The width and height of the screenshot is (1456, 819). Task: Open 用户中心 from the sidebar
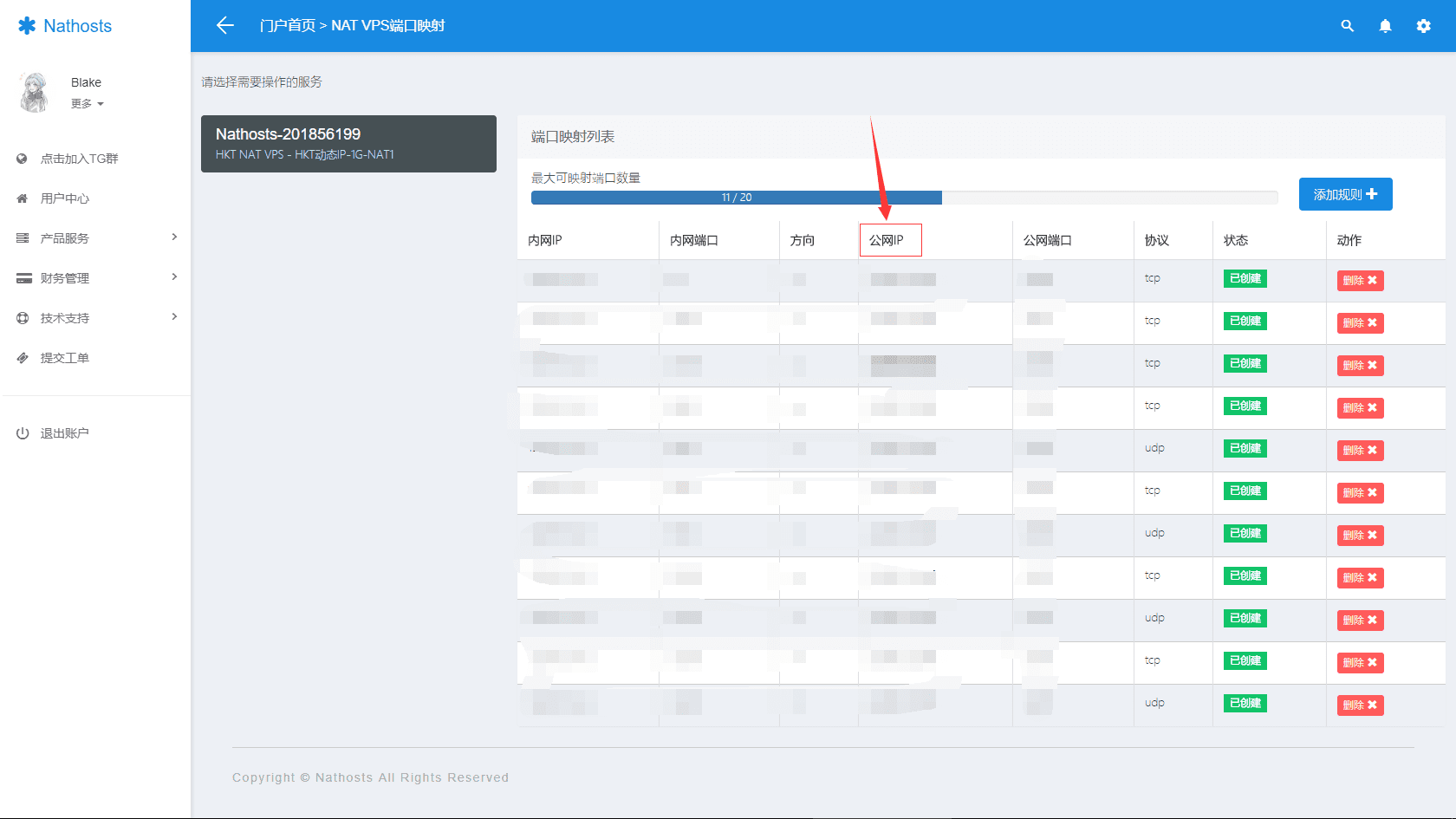point(65,198)
